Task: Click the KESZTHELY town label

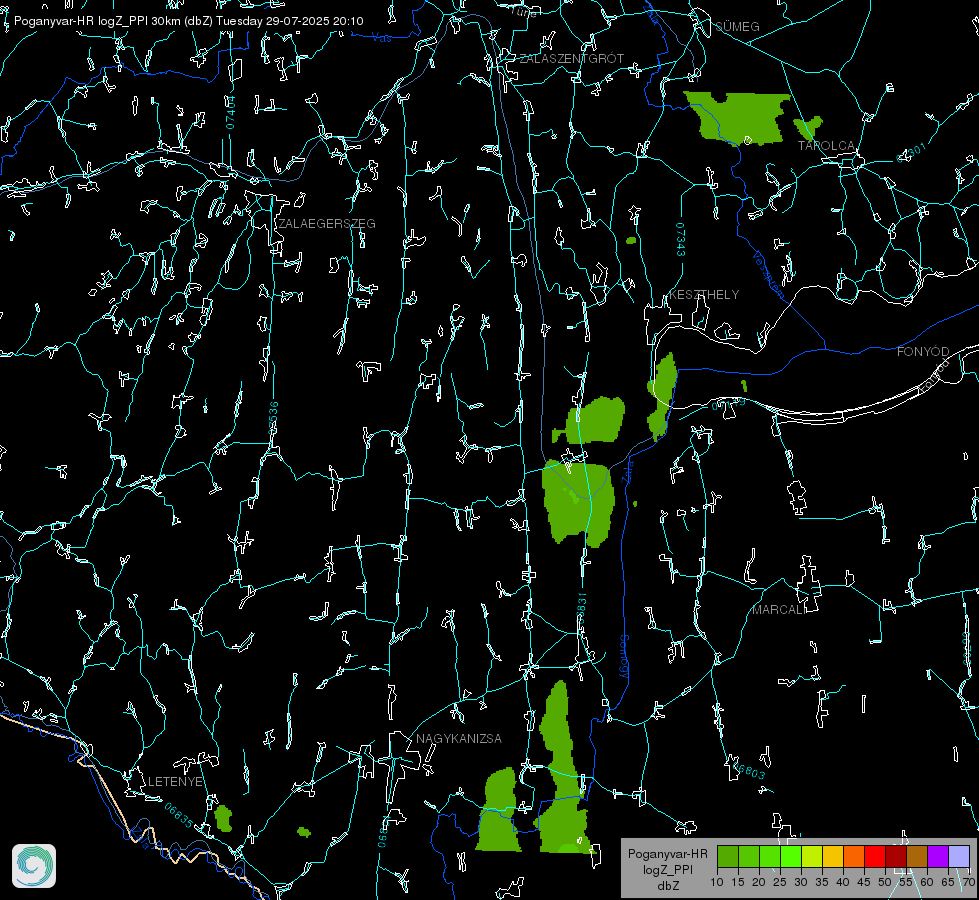Action: (704, 294)
